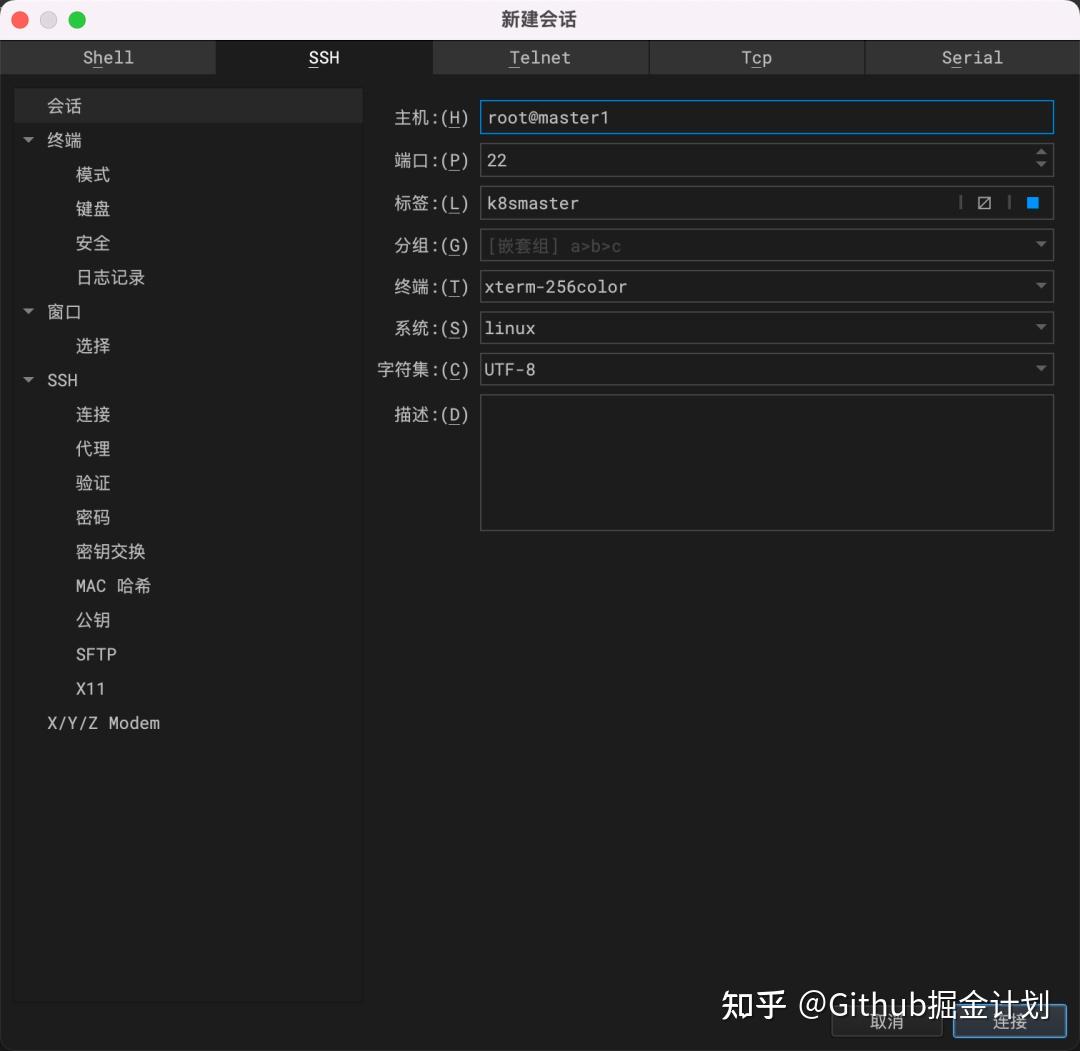Select the 窗口 tree category label

click(x=64, y=312)
